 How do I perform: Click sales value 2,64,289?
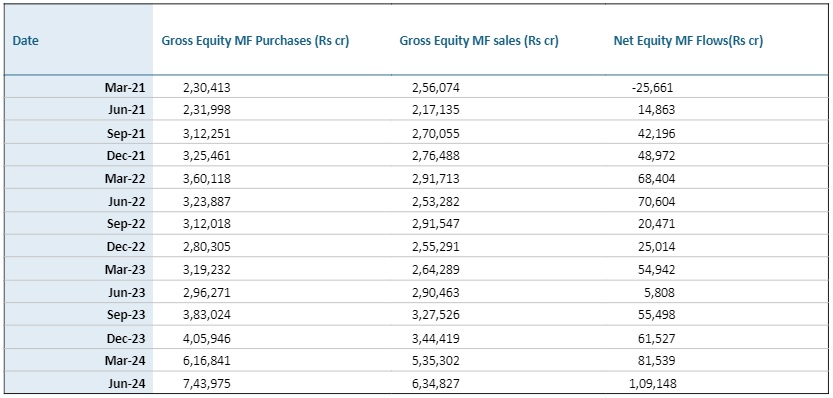[436, 270]
